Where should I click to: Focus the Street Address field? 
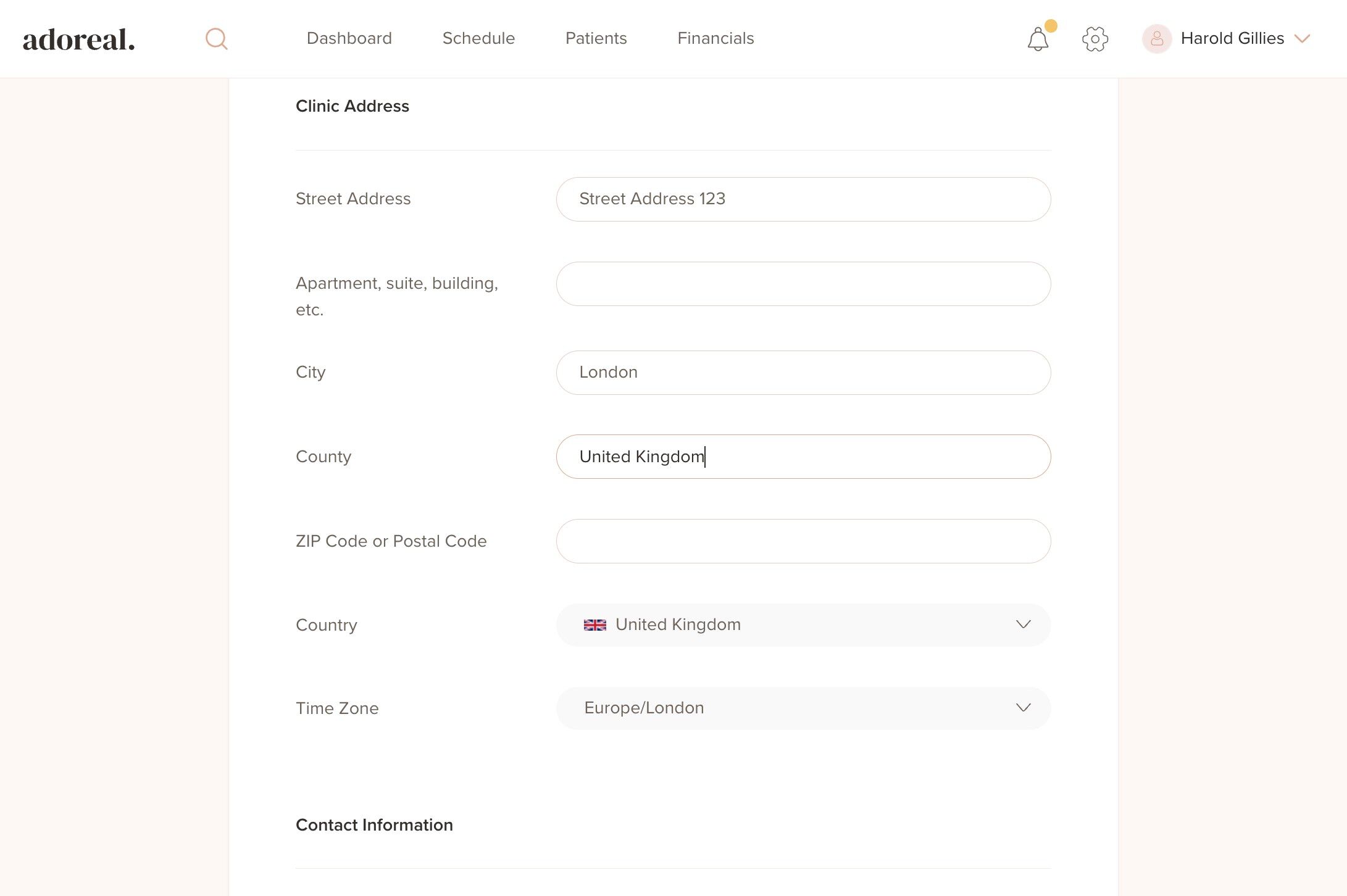803,199
